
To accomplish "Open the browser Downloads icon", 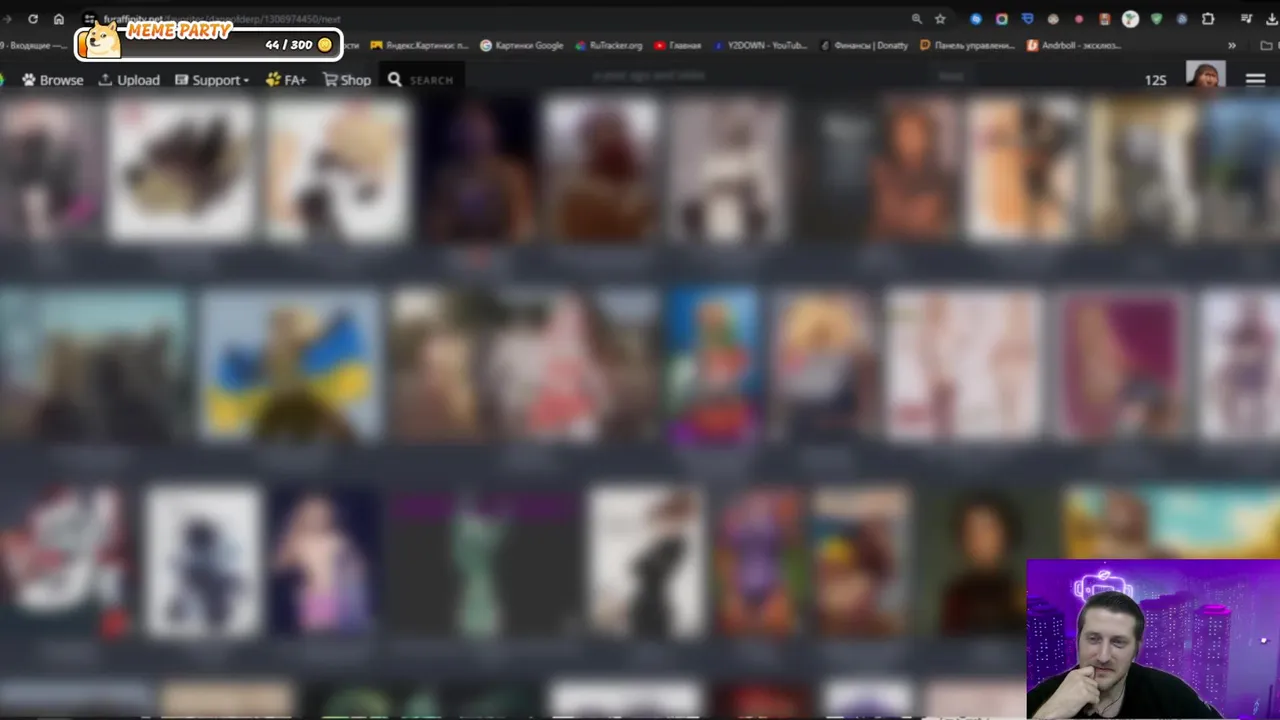I will coord(1271,19).
